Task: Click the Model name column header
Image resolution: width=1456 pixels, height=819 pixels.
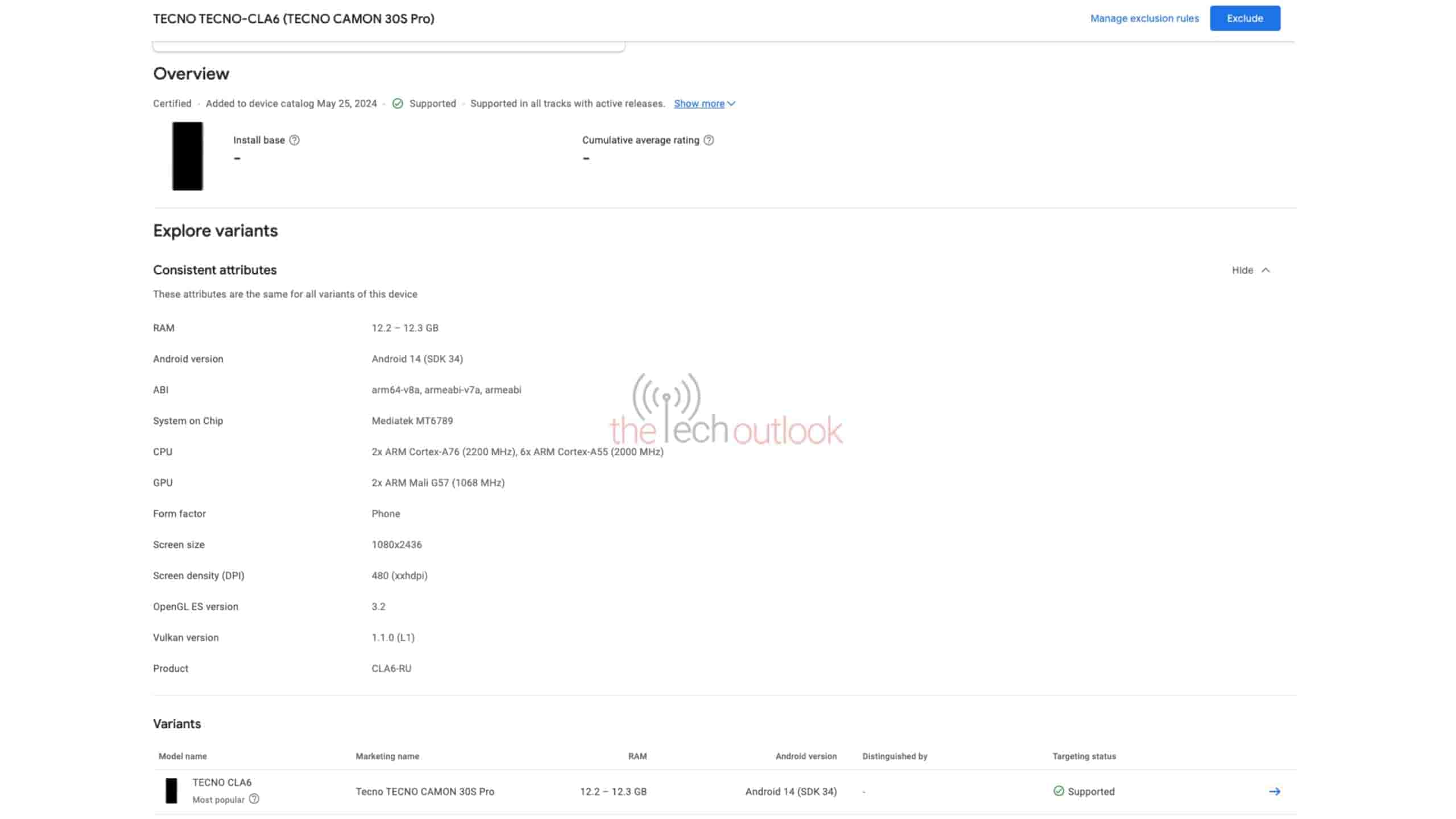Action: pyautogui.click(x=183, y=756)
